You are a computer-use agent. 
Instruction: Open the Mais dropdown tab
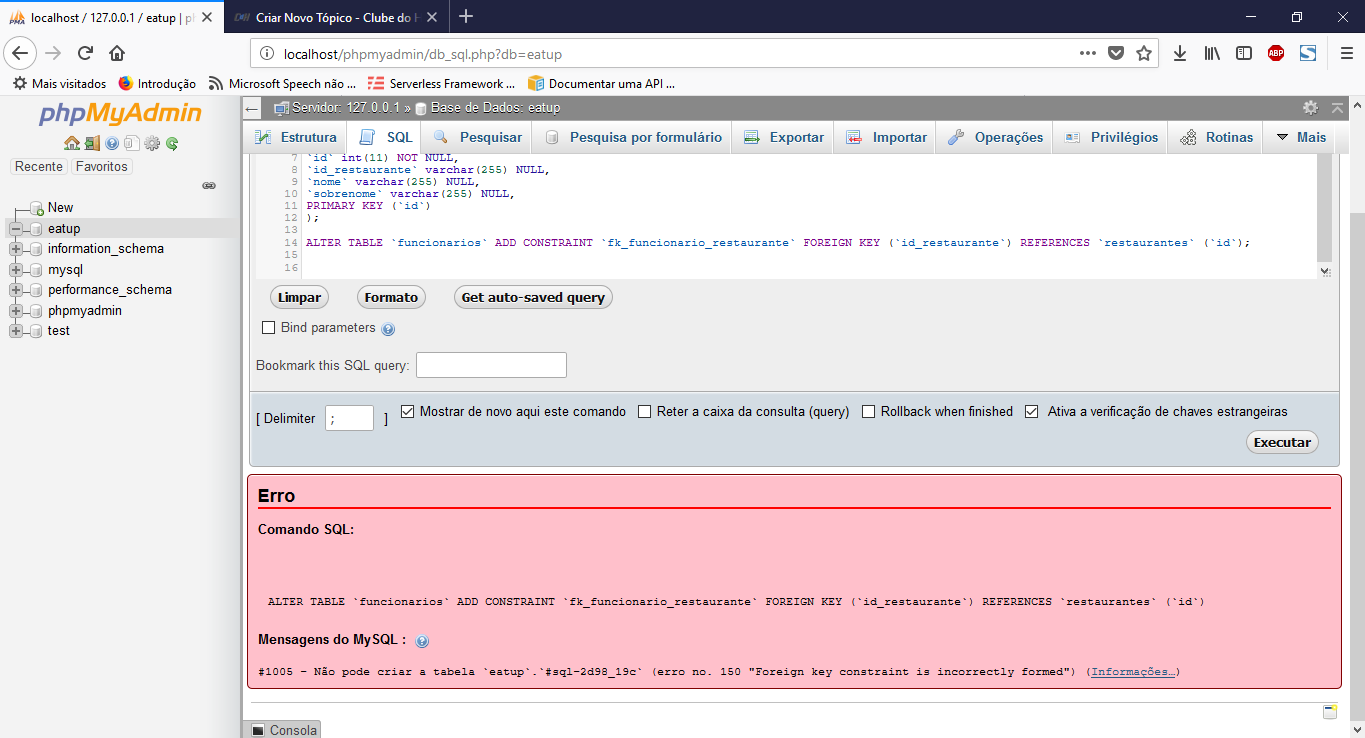pyautogui.click(x=1300, y=137)
